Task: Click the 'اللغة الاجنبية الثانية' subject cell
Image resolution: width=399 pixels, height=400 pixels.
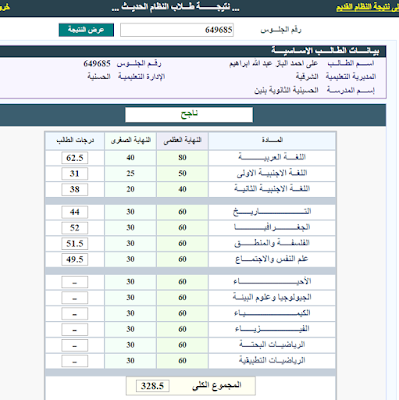Action: coord(272,189)
